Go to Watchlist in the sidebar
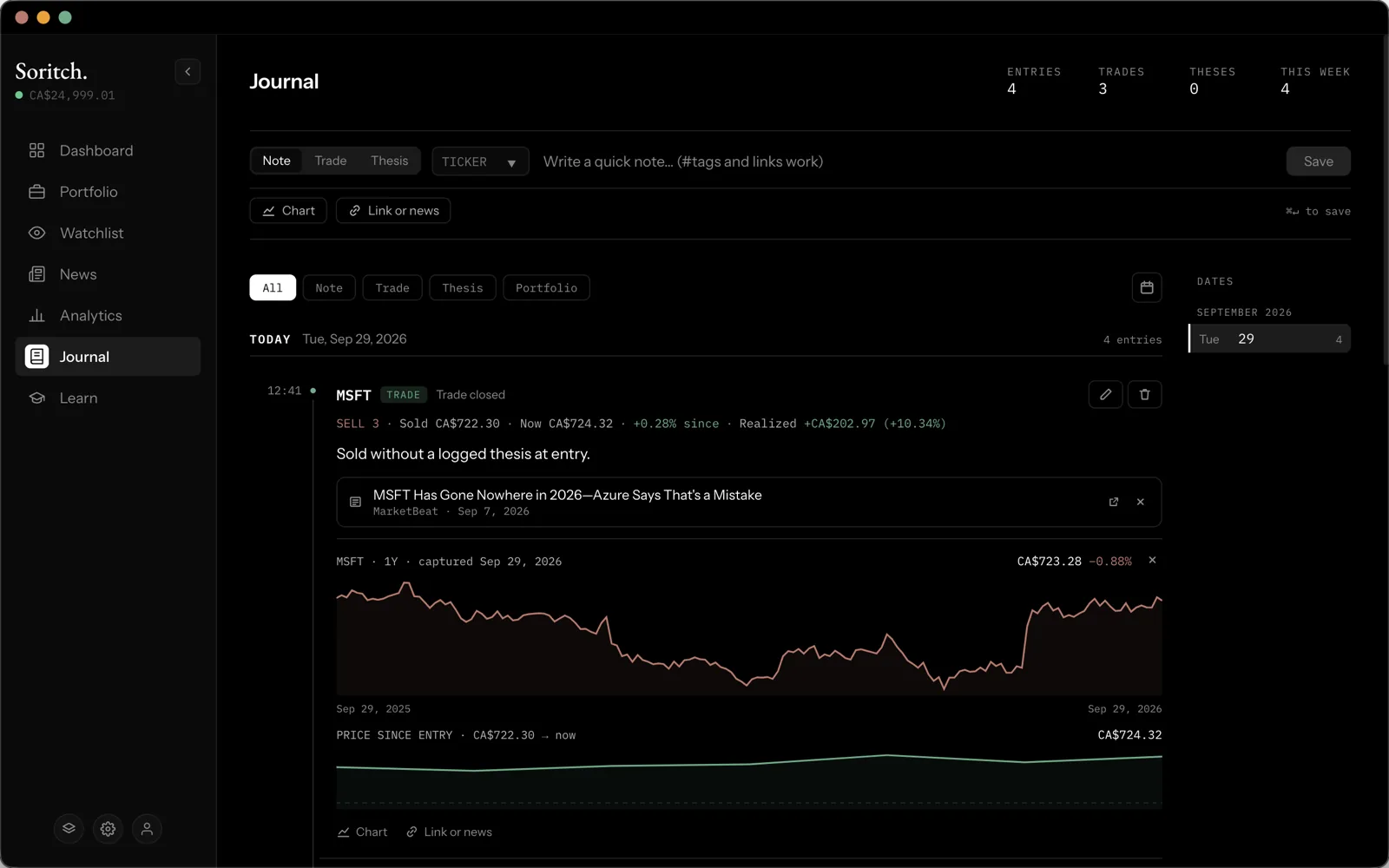This screenshot has height=868, width=1389. point(108,233)
